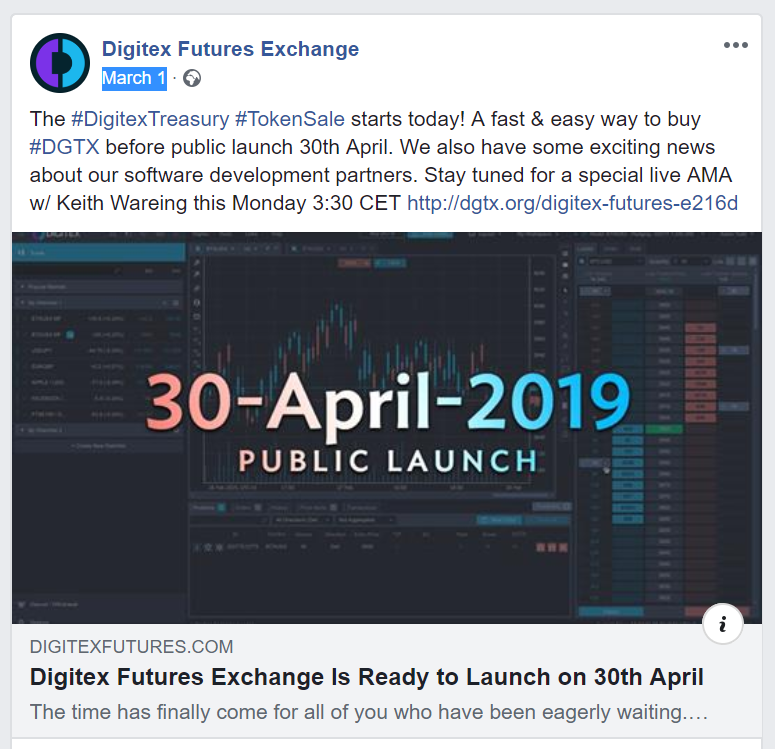775x749 pixels.
Task: Open the Digitex Futures Exchange page name
Action: click(x=230, y=49)
